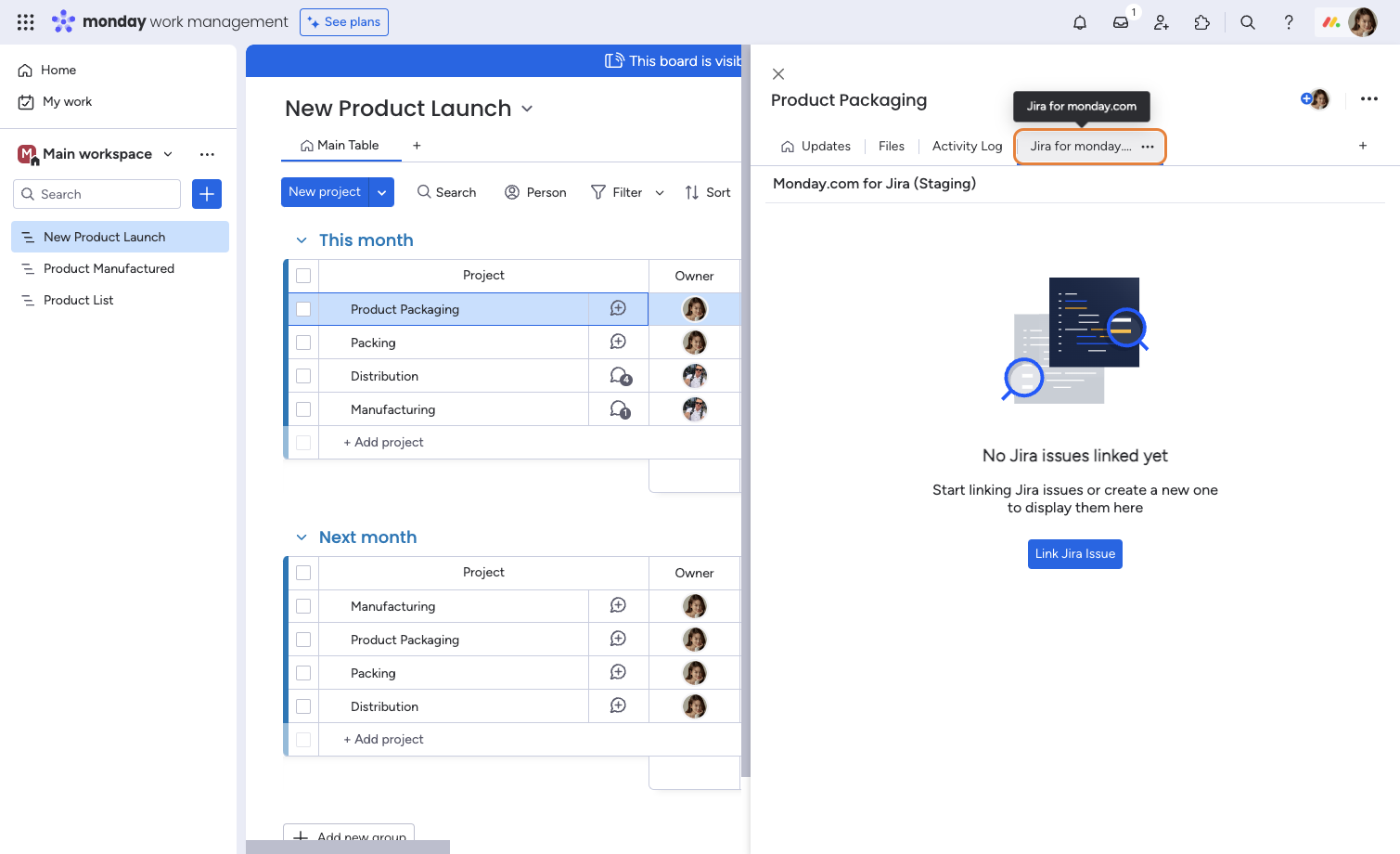The image size is (1400, 854).
Task: Click the Link Jira Issue button
Action: 1075,554
